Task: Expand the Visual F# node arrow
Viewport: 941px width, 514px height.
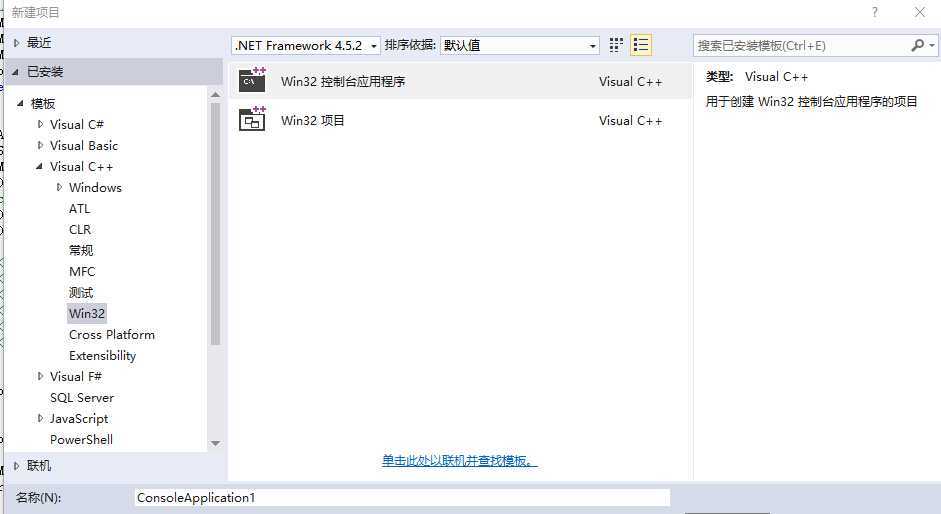Action: pyautogui.click(x=40, y=376)
